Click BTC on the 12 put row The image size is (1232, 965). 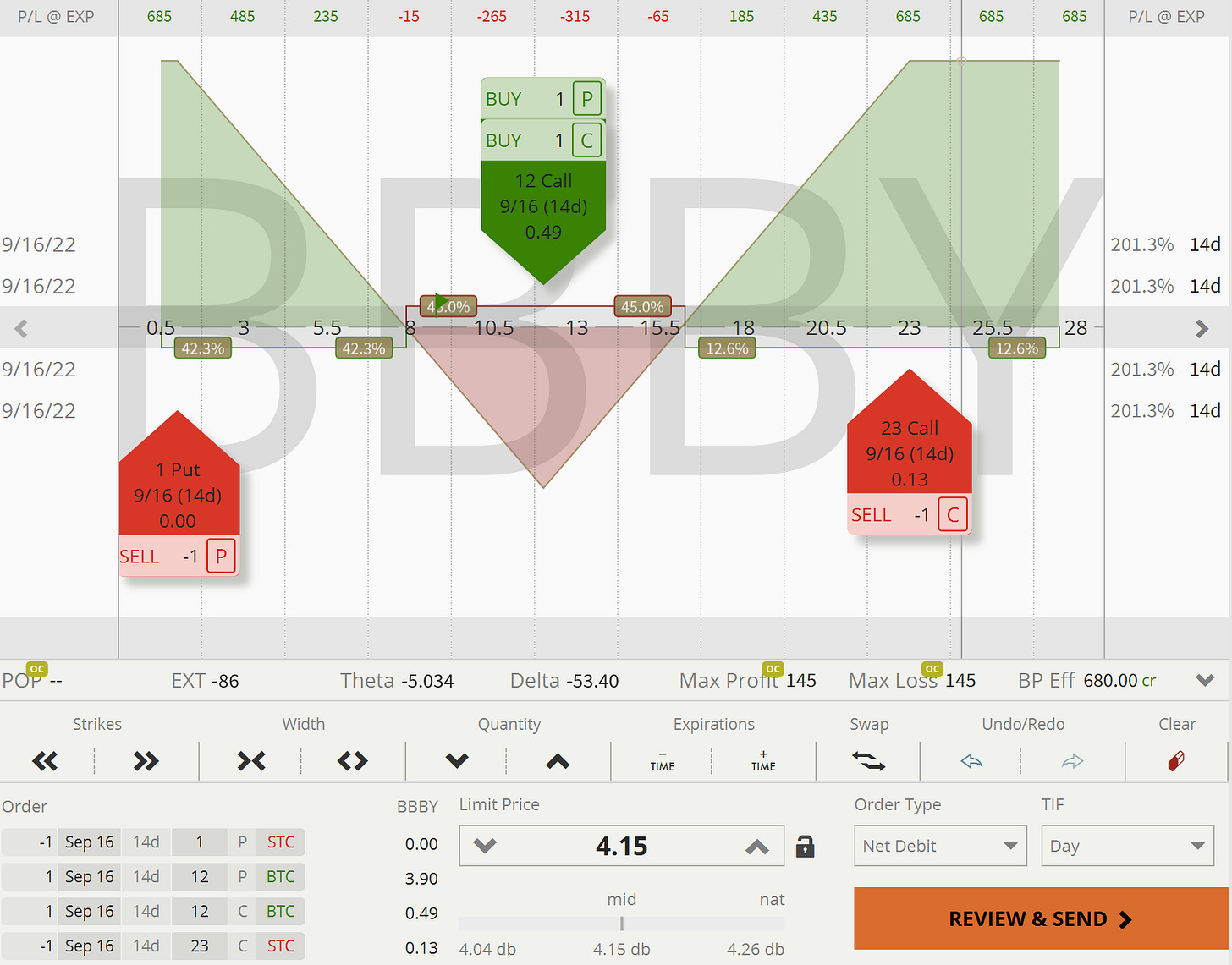click(281, 877)
